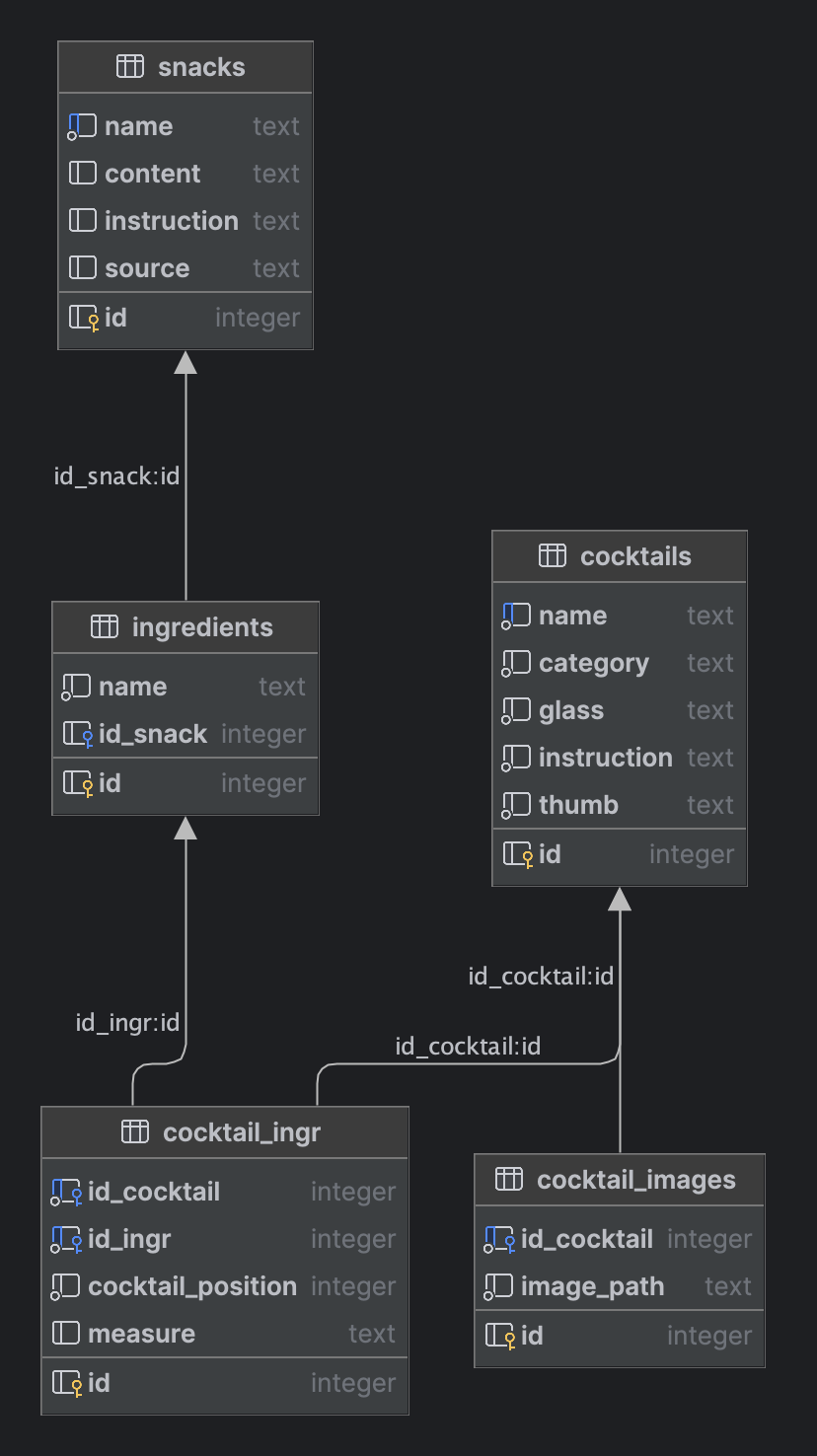Select the measure column name
Viewport: 817px width, 1456px height.
tap(142, 1334)
